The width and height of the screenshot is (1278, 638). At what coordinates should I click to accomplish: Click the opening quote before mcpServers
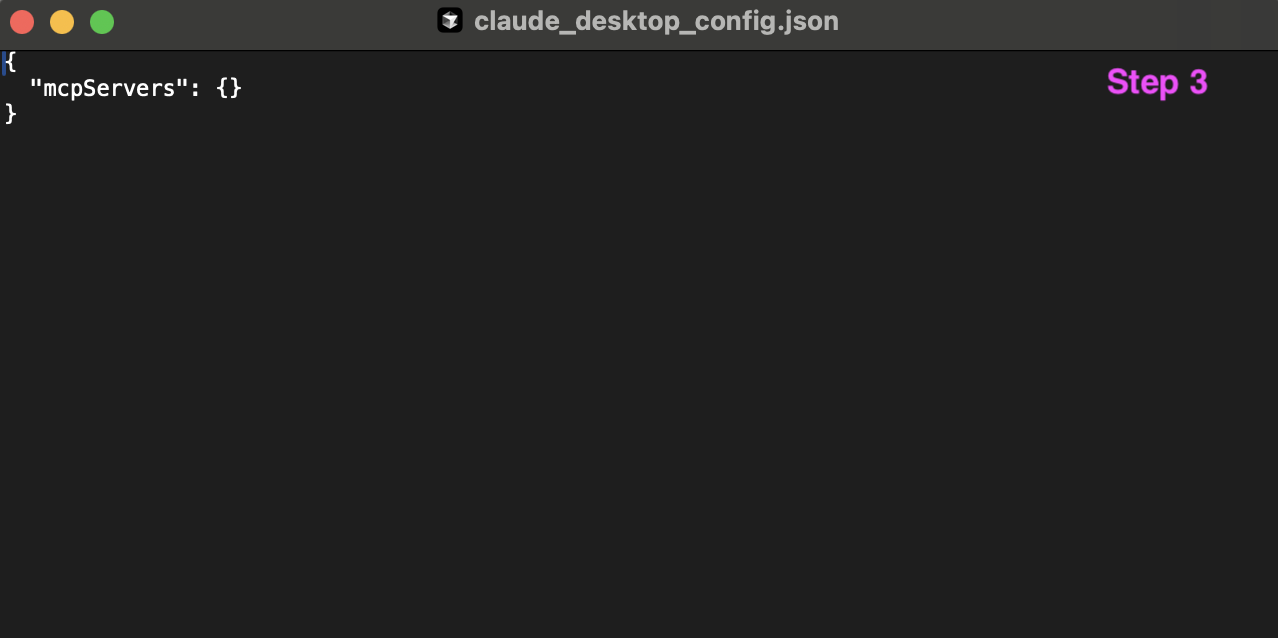pyautogui.click(x=37, y=84)
